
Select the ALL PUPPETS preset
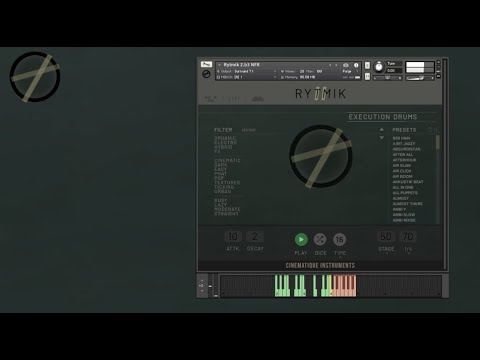coord(405,193)
